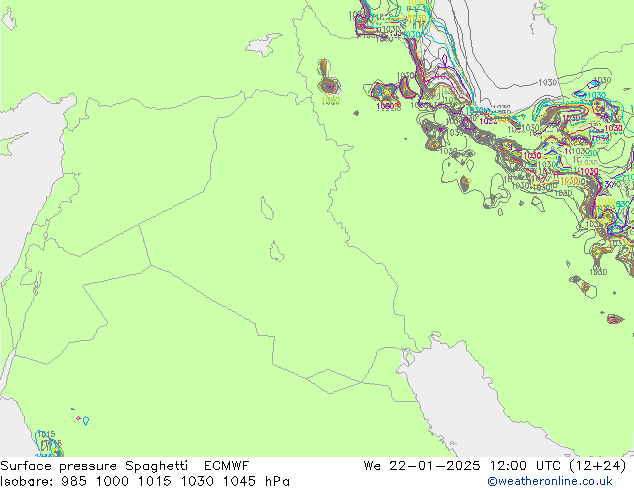Image resolution: width=634 pixels, height=490 pixels.
Task: Click the '12:00 UTC (12+24)' time text
Action: pyautogui.click(x=558, y=466)
